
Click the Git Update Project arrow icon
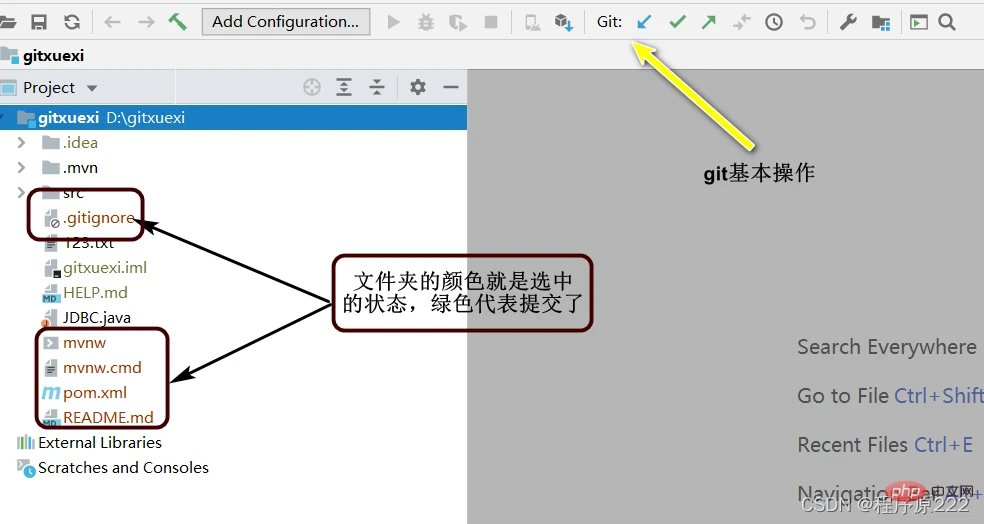click(x=645, y=22)
